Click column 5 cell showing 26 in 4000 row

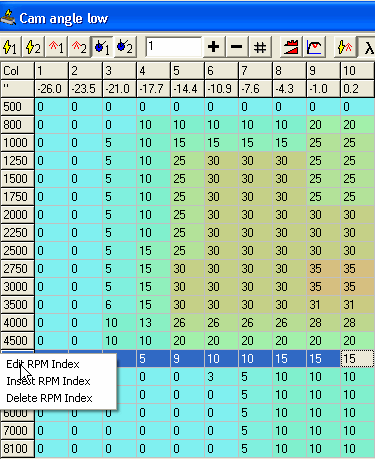click(x=187, y=323)
